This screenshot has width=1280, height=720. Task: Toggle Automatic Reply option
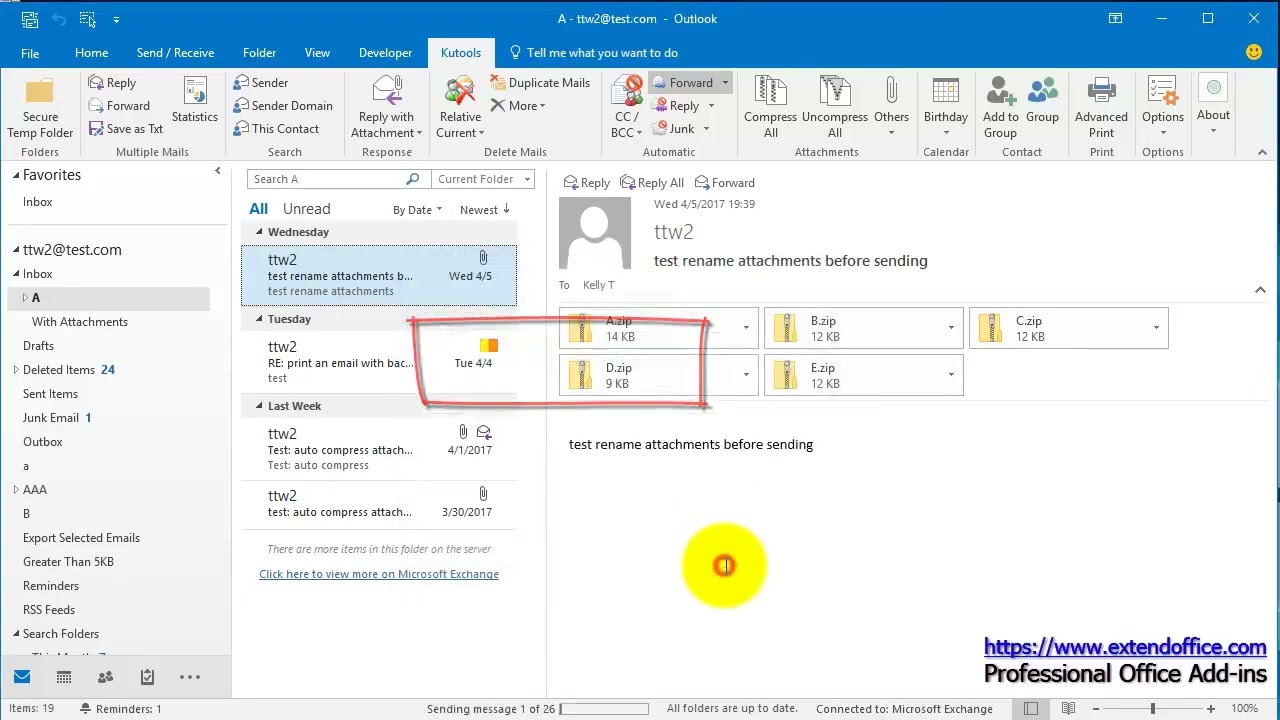click(684, 106)
